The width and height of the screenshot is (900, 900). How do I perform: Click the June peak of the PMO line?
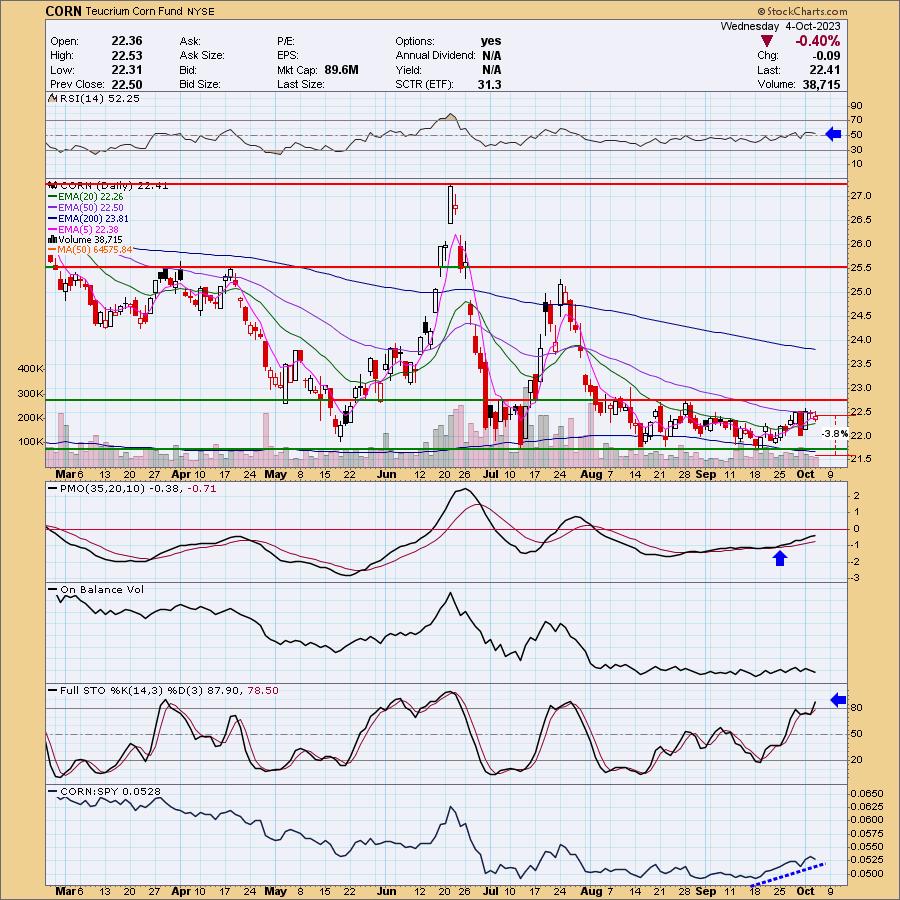[x=465, y=489]
